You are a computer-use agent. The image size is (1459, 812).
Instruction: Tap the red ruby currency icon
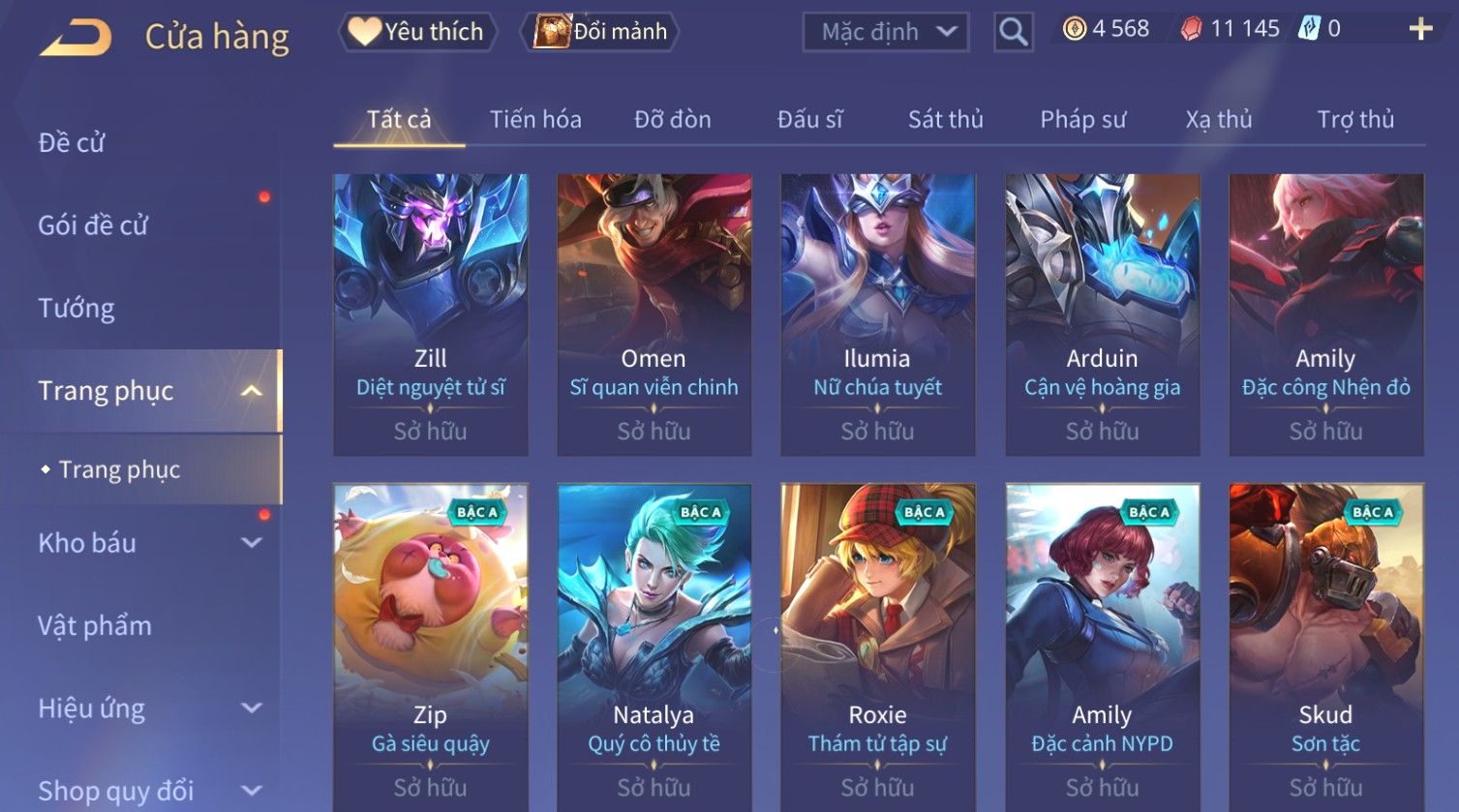point(1191,29)
